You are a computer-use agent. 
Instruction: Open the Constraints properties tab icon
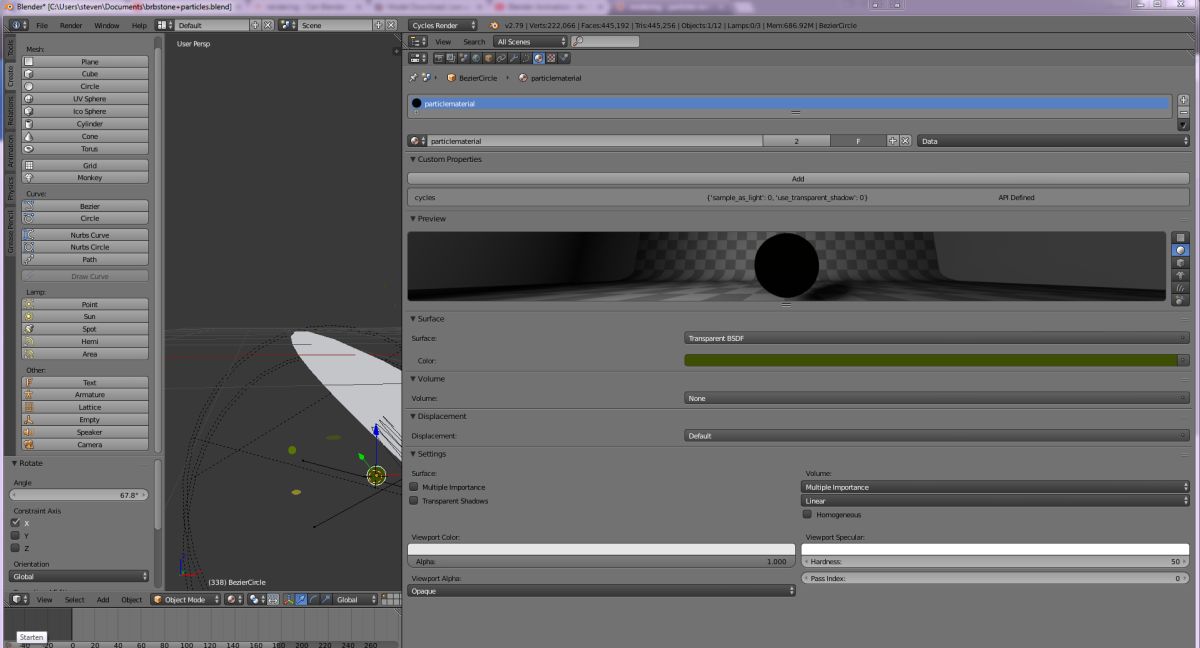pyautogui.click(x=501, y=58)
